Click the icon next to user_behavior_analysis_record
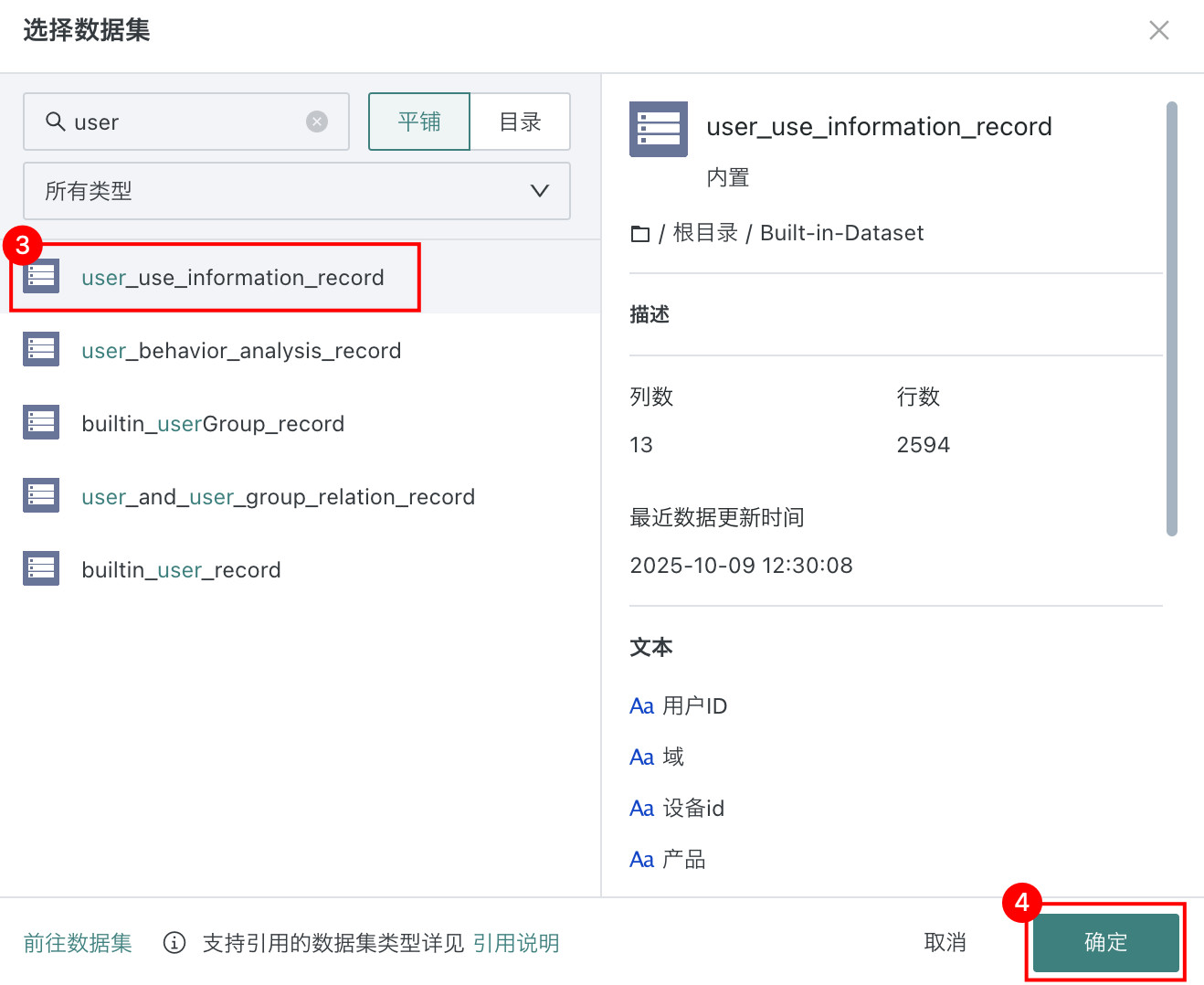Screen dimensions: 1204x985 [41, 349]
